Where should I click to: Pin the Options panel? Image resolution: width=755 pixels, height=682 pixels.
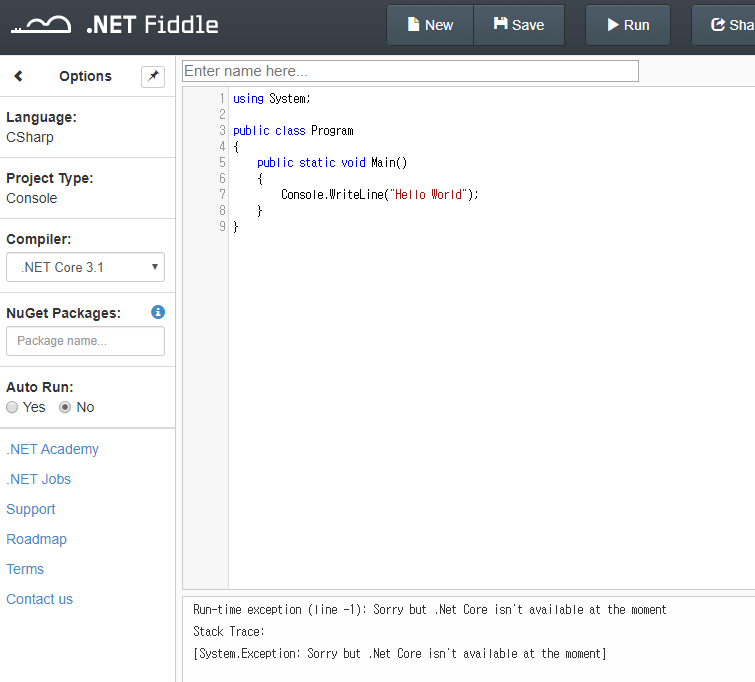point(153,77)
